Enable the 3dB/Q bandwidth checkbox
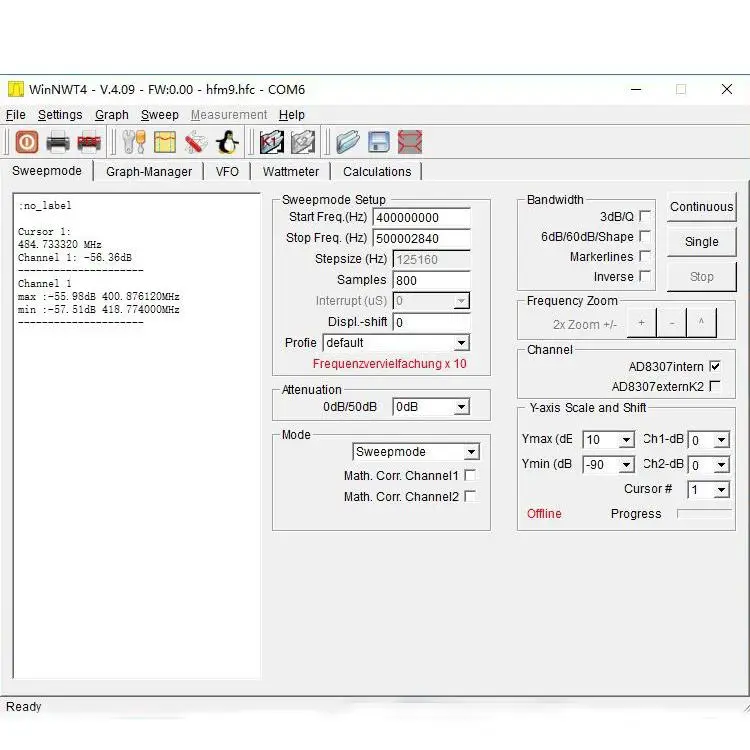 tap(645, 216)
